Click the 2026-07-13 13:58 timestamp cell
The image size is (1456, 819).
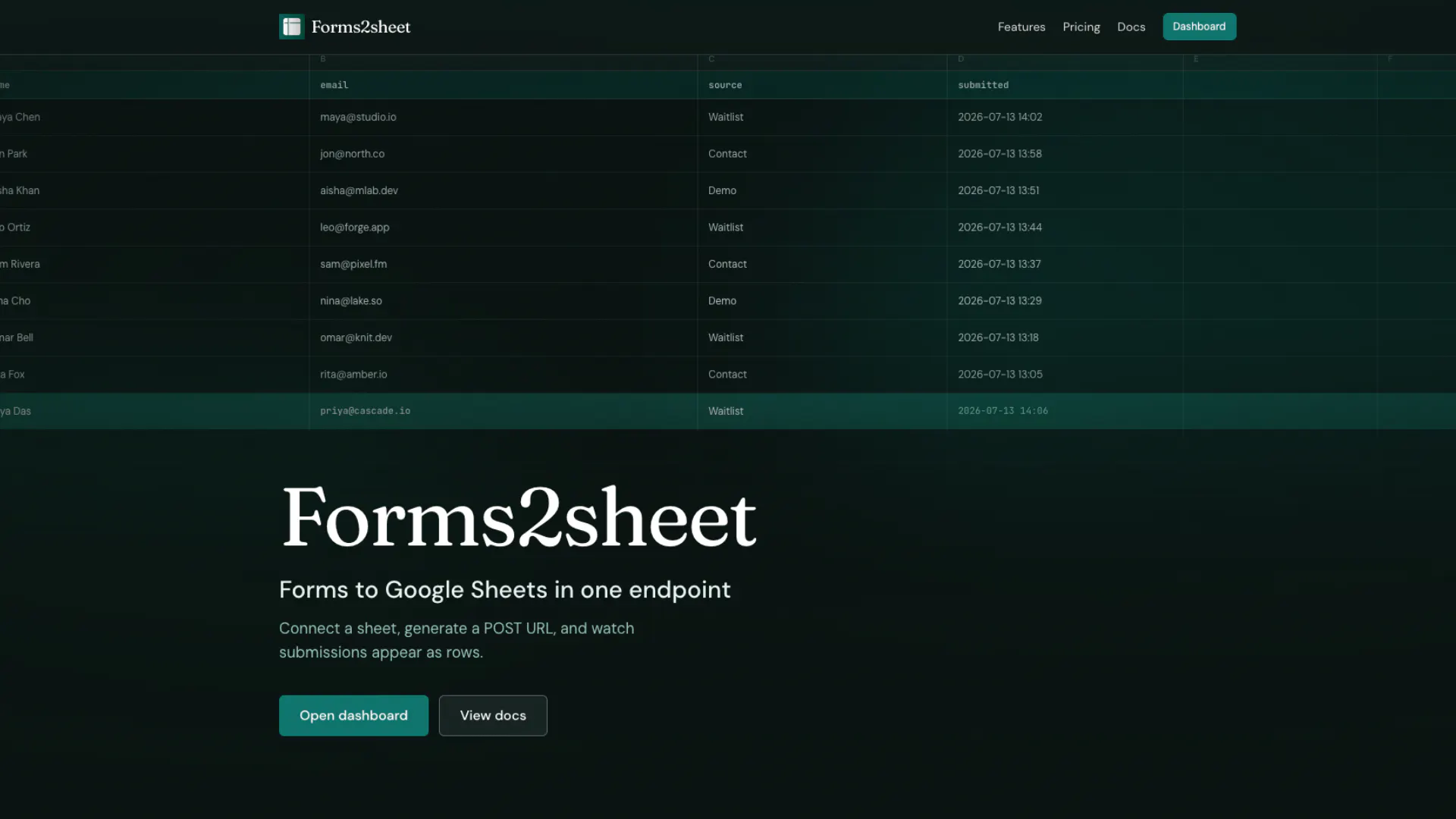(1065, 154)
